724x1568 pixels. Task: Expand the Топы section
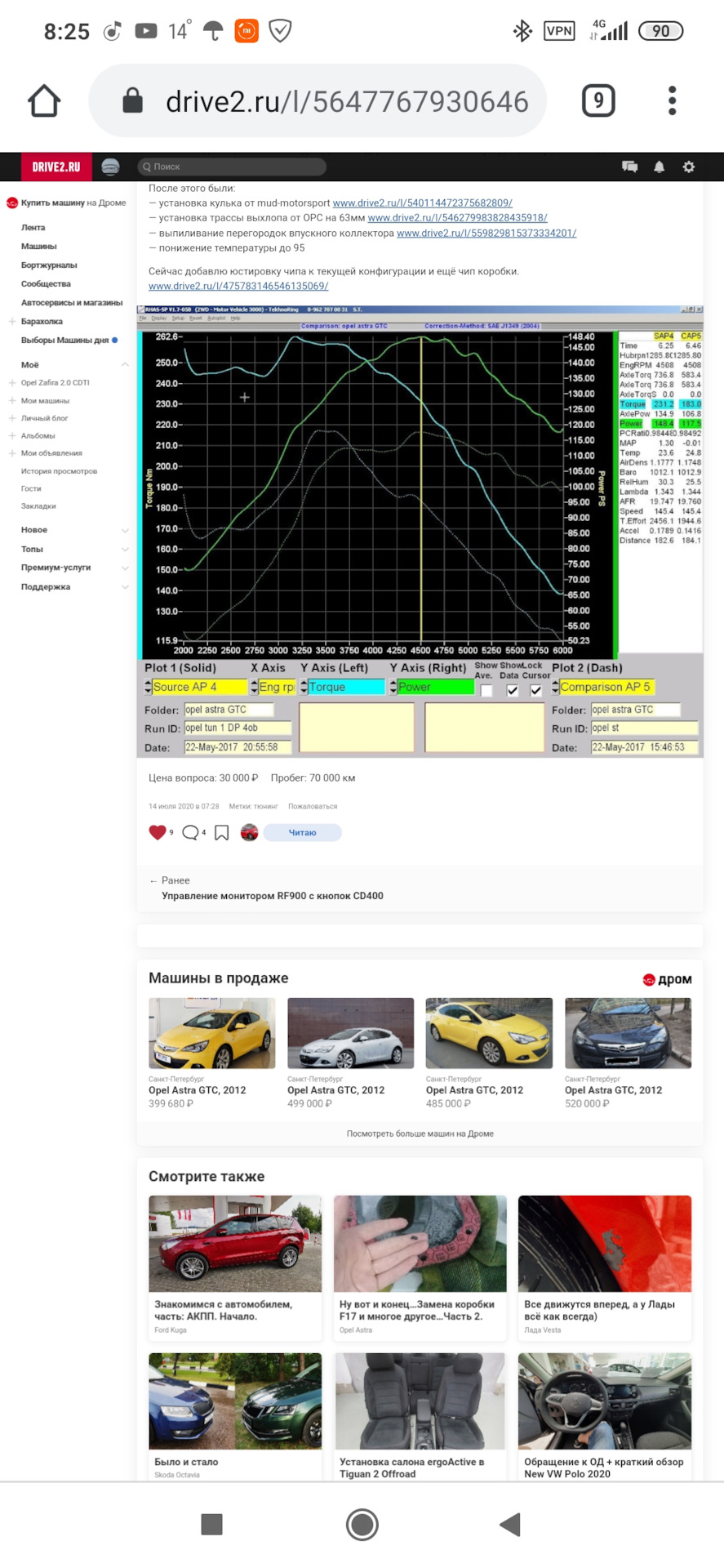125,550
